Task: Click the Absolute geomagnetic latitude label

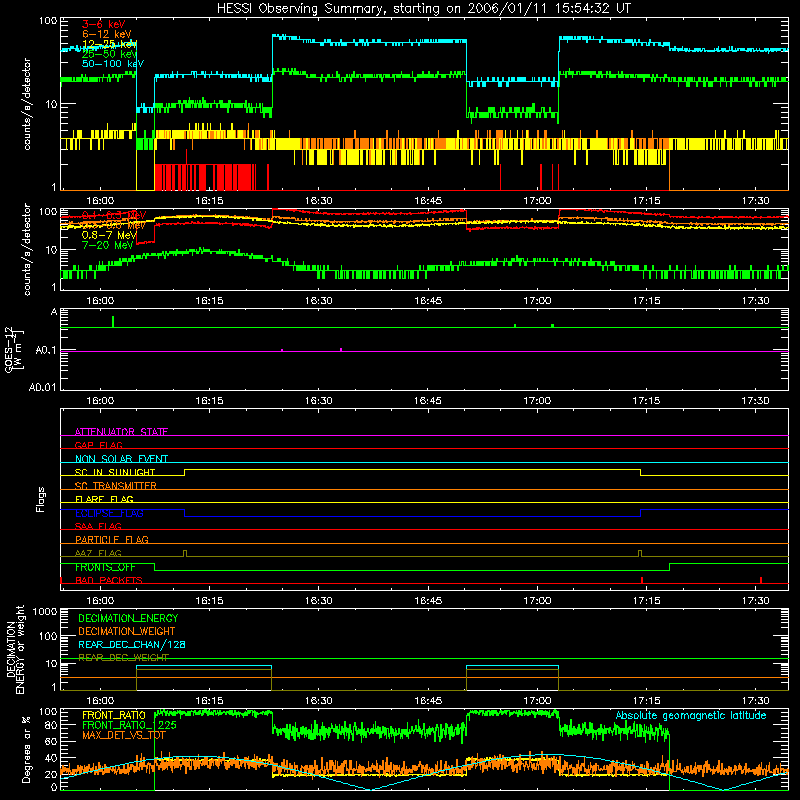Action: 691,716
